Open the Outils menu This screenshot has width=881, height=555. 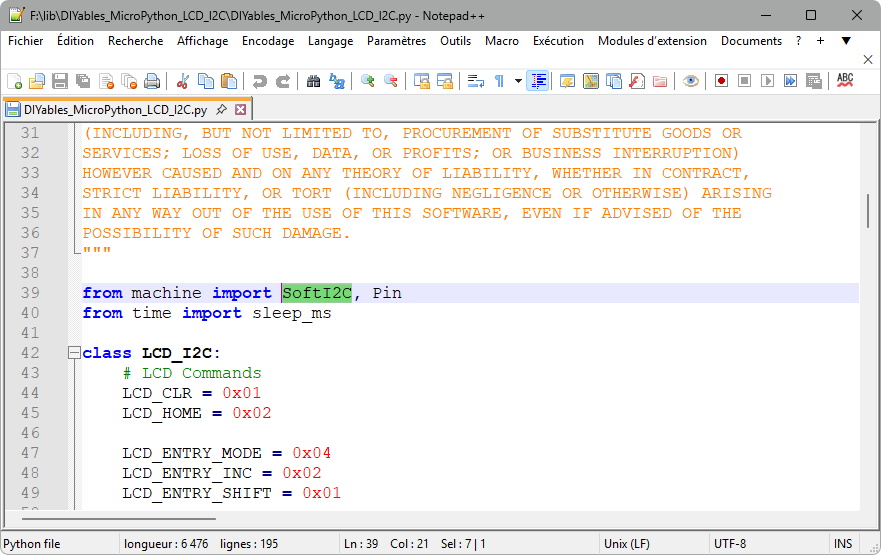coord(455,41)
